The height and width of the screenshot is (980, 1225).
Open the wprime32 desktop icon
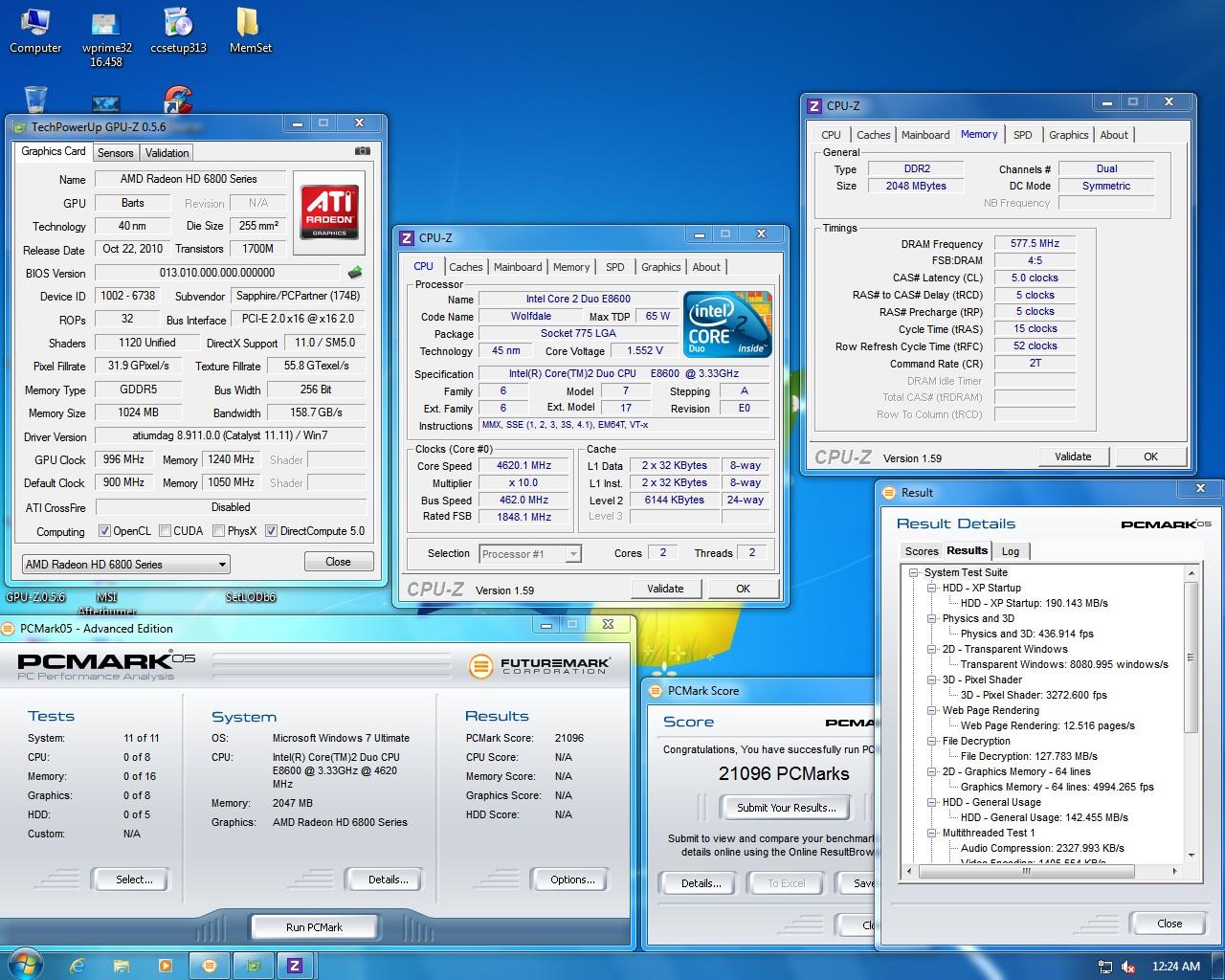[x=106, y=36]
